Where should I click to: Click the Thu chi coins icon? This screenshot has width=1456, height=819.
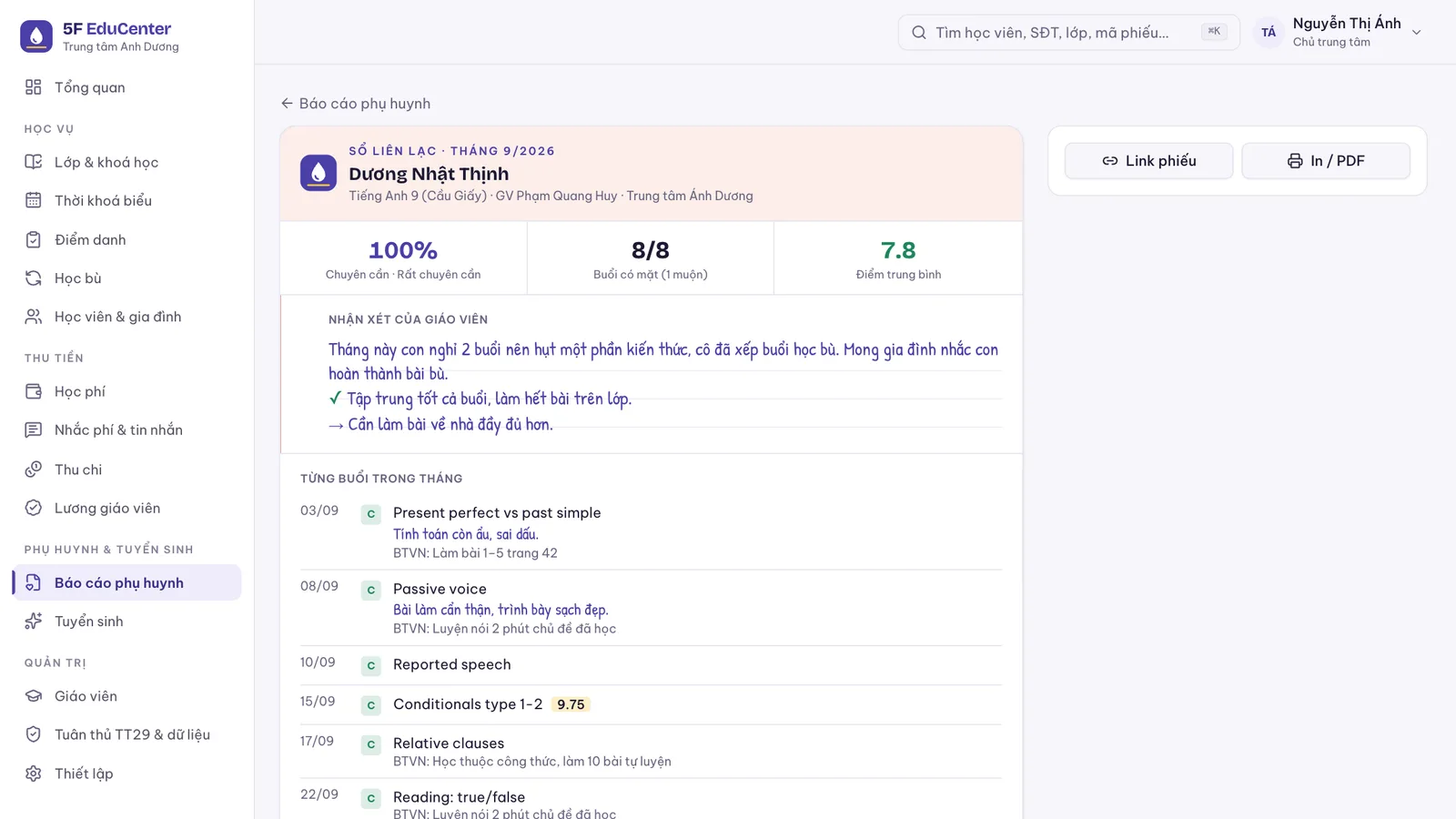pyautogui.click(x=34, y=470)
